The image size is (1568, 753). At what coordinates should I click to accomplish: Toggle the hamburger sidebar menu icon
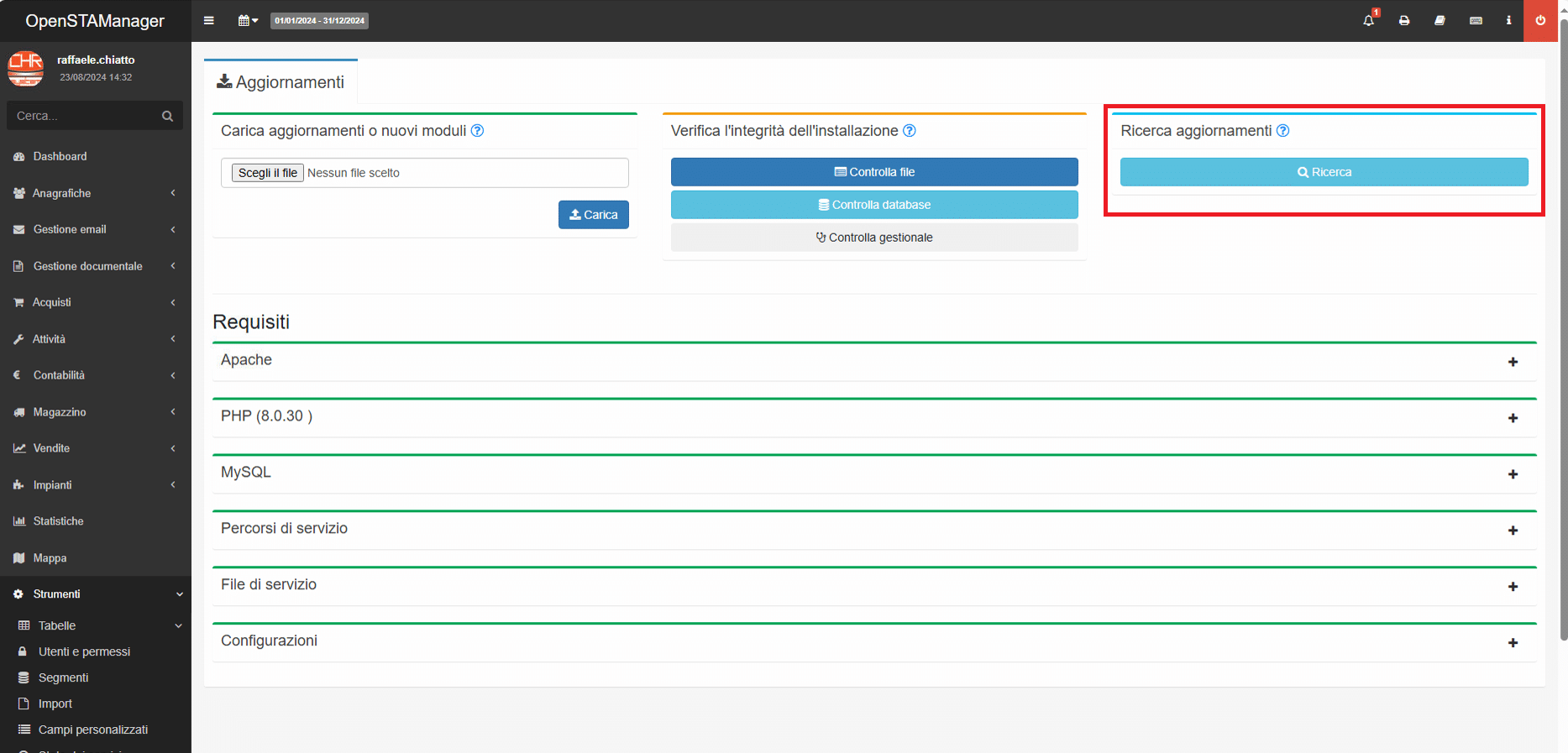point(209,21)
